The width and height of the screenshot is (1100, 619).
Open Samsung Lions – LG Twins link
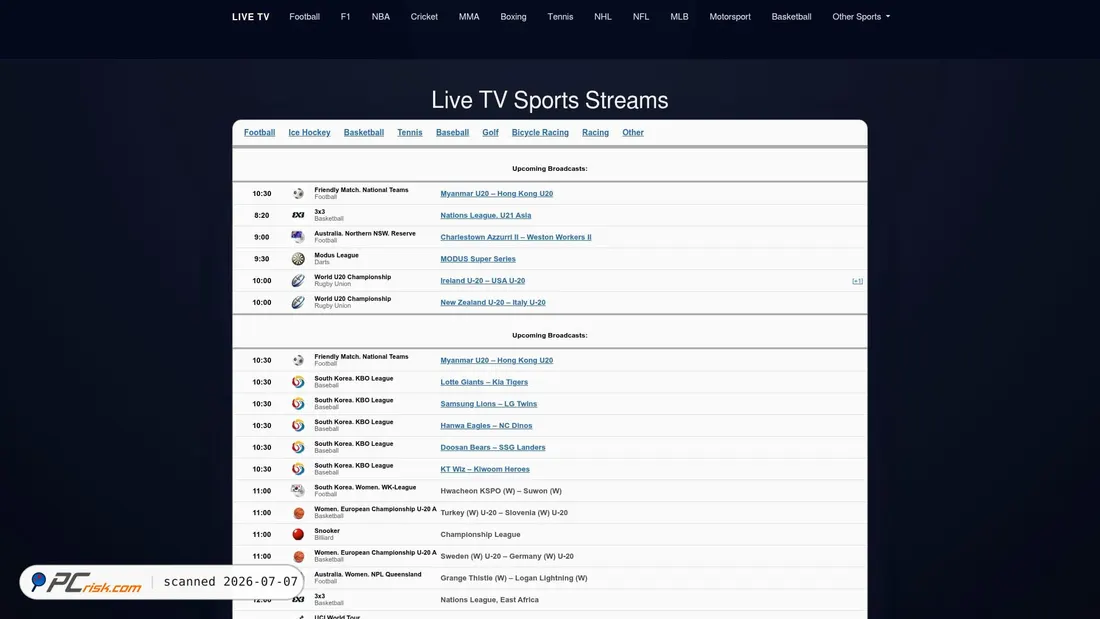tap(488, 404)
